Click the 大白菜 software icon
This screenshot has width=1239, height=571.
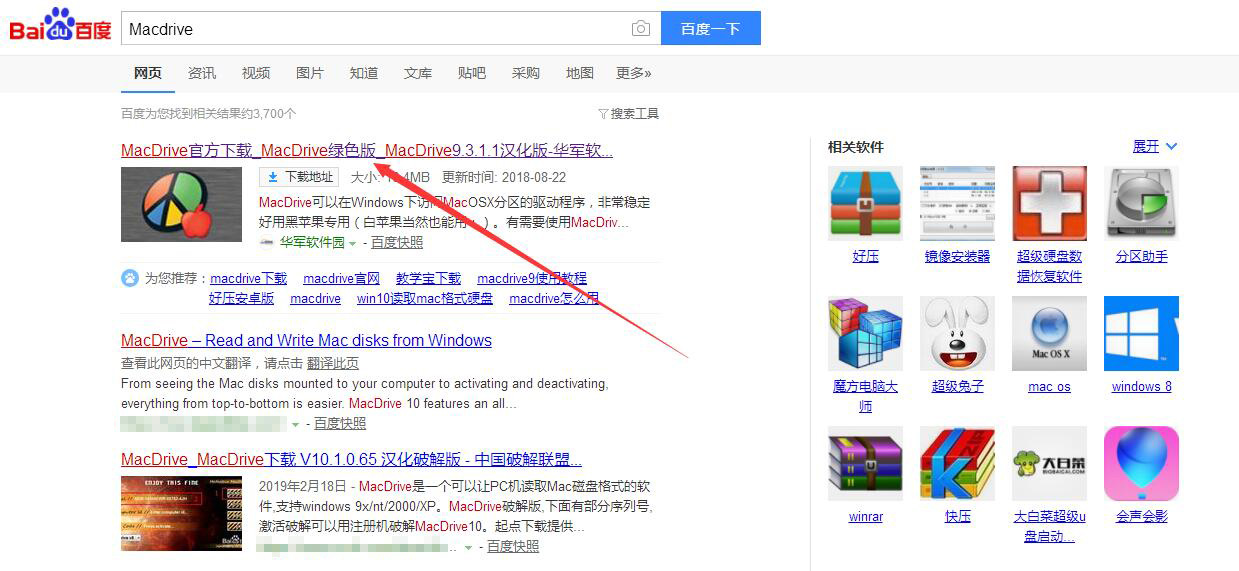[1049, 463]
